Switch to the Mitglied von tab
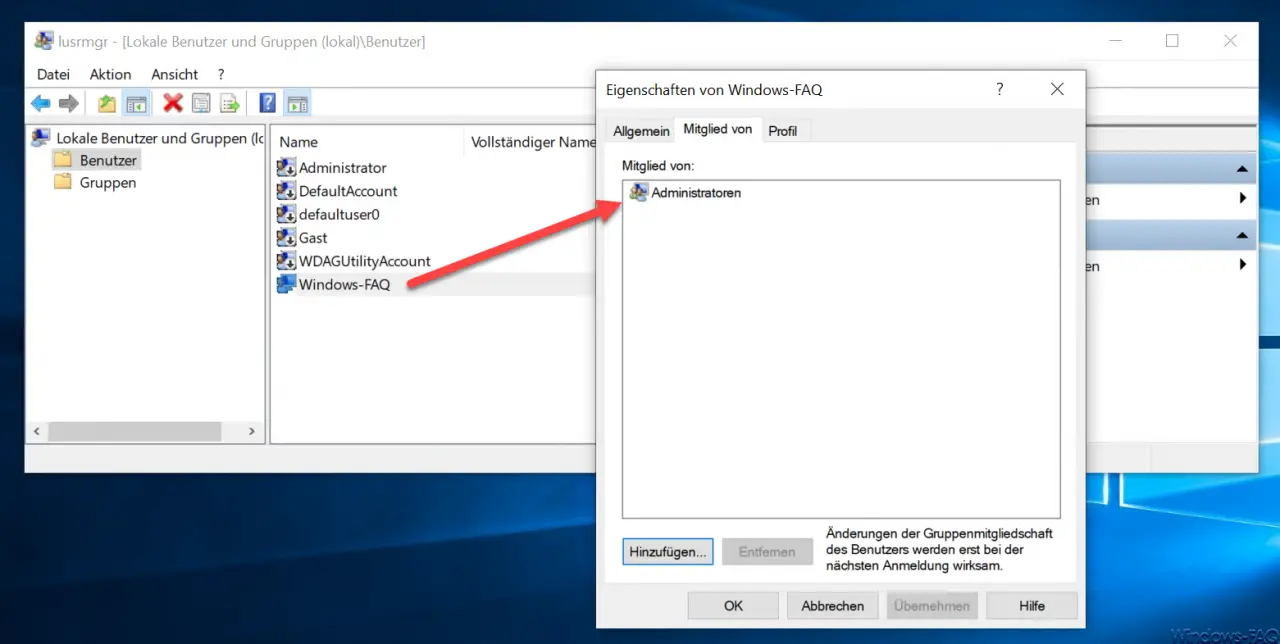 tap(718, 130)
